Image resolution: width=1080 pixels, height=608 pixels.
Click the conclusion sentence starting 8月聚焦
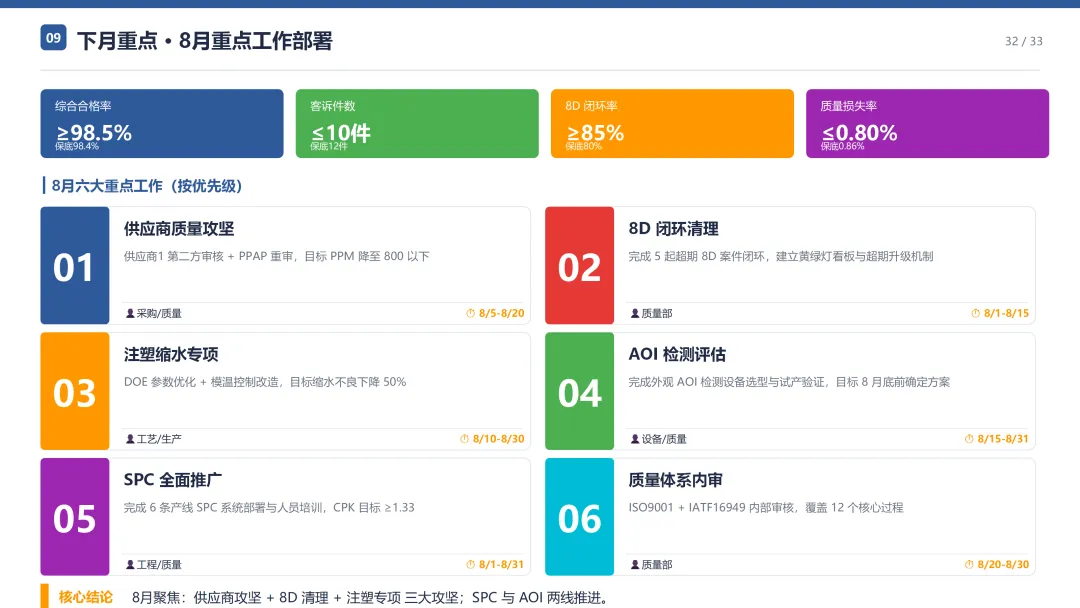pyautogui.click(x=372, y=598)
